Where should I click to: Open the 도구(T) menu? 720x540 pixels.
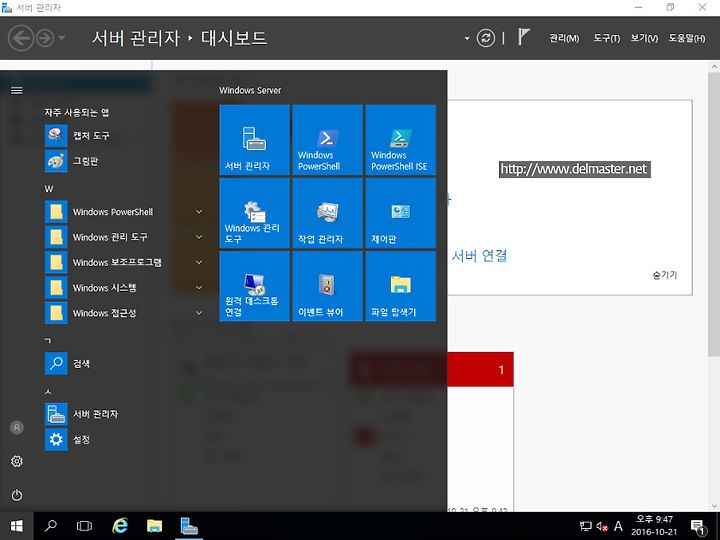click(607, 39)
